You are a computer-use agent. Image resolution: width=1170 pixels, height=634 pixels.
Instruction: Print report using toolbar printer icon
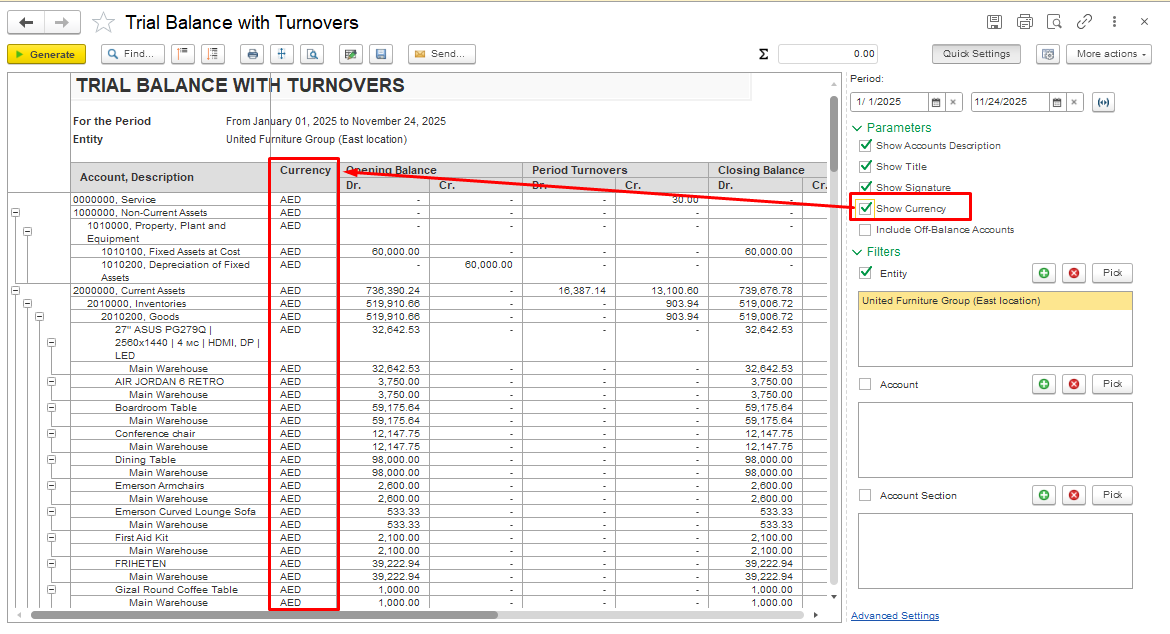click(253, 54)
